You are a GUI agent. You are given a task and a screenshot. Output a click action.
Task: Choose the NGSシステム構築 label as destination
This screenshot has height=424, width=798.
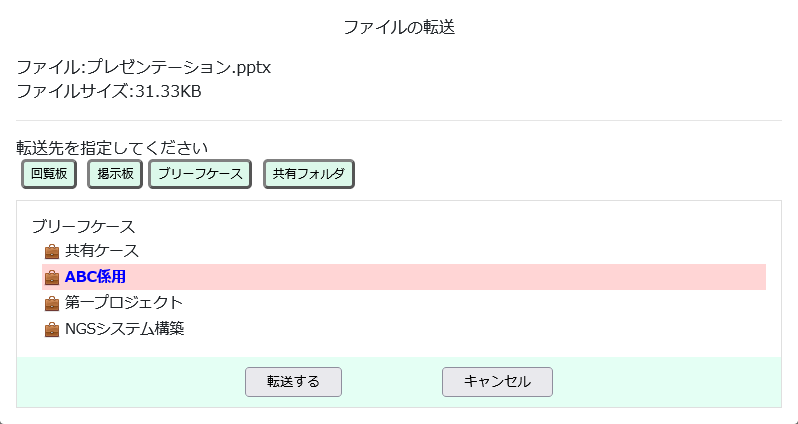[125, 329]
